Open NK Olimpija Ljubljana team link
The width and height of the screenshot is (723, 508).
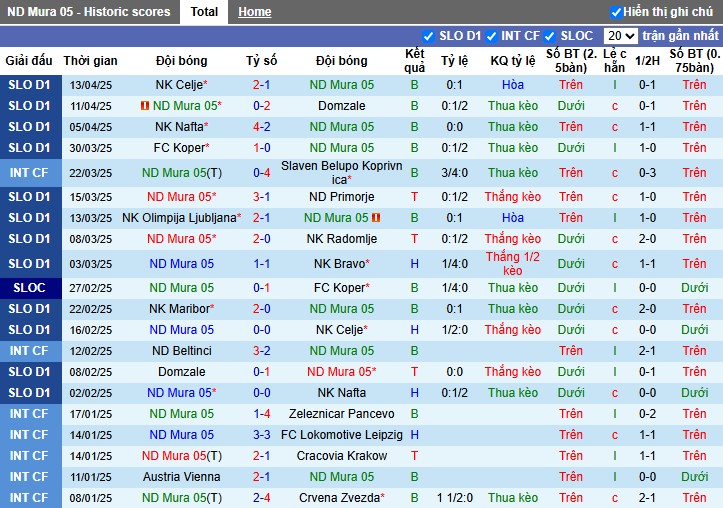pos(179,218)
